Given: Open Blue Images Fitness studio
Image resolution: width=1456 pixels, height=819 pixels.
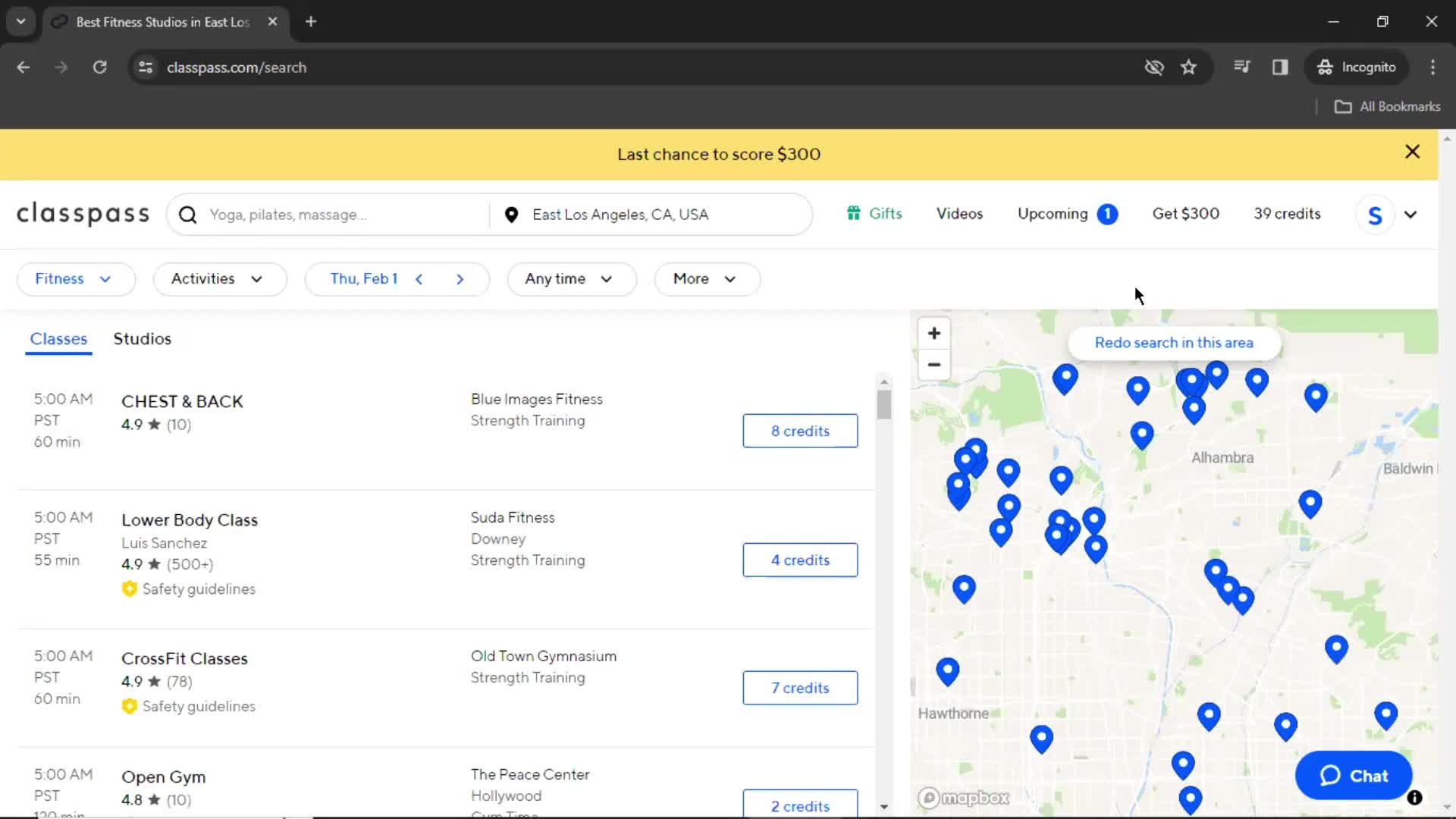Looking at the screenshot, I should (537, 400).
